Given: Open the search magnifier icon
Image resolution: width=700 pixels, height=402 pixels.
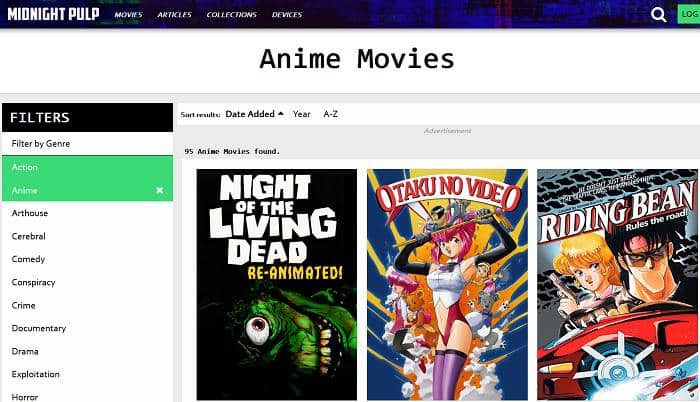Looking at the screenshot, I should [658, 15].
